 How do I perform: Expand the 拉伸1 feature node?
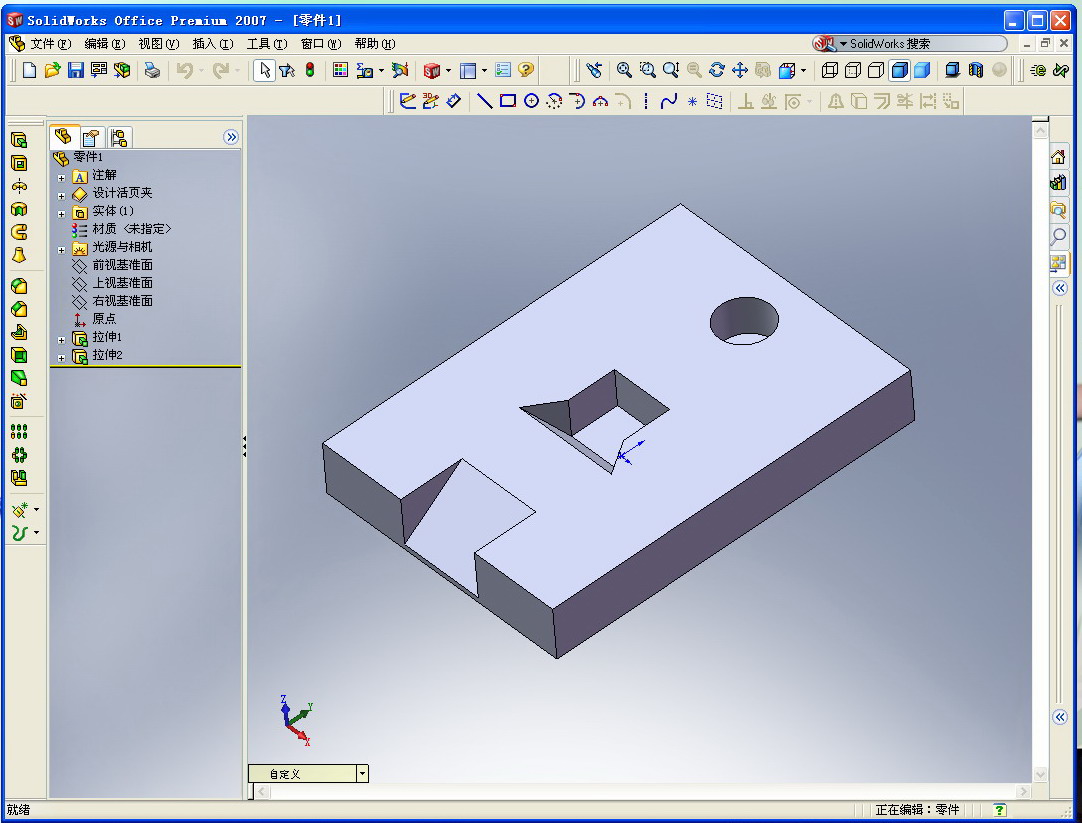(61, 340)
